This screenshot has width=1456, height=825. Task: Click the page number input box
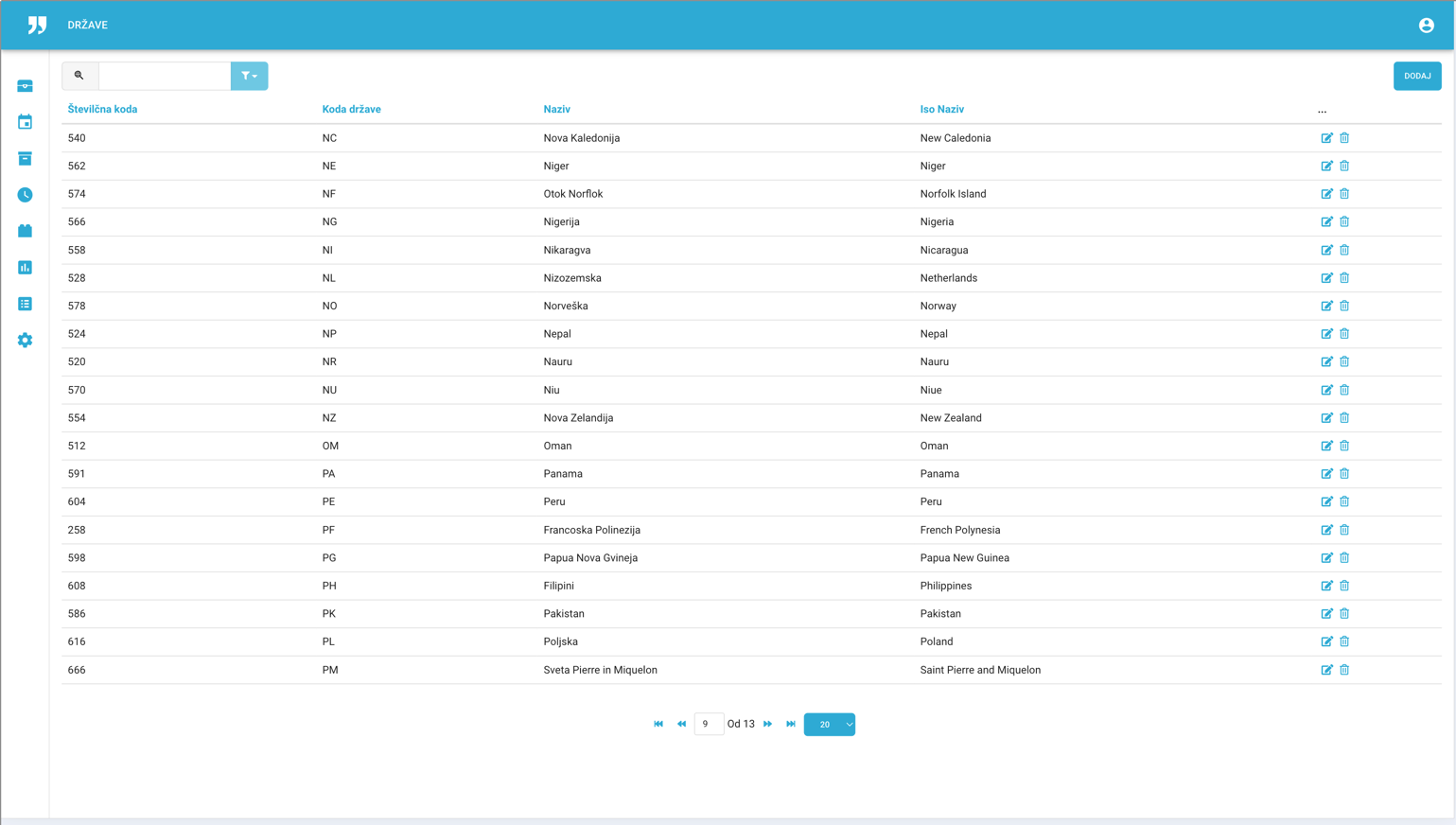(x=709, y=725)
